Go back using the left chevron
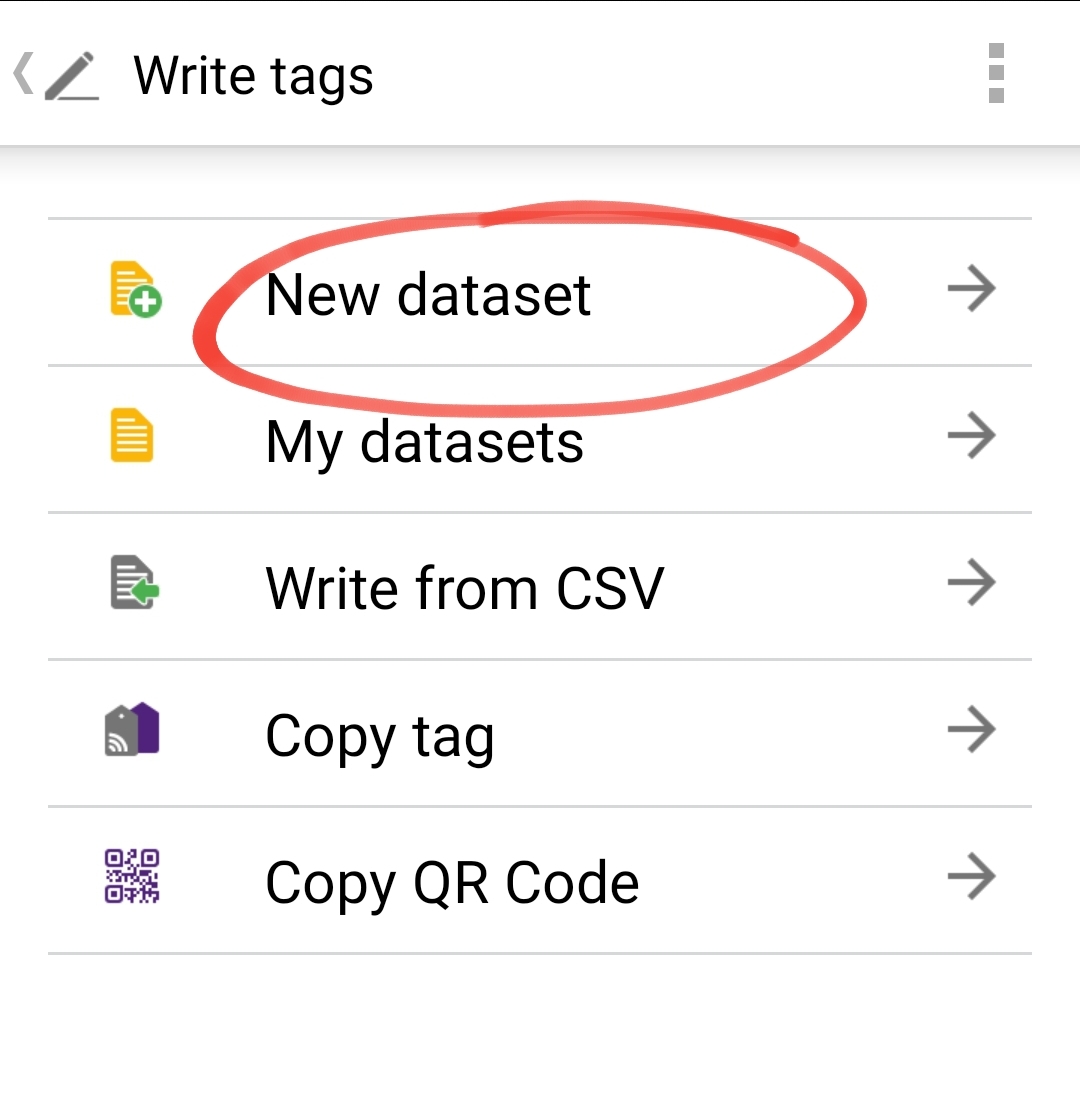The width and height of the screenshot is (1080, 1112). point(23,73)
